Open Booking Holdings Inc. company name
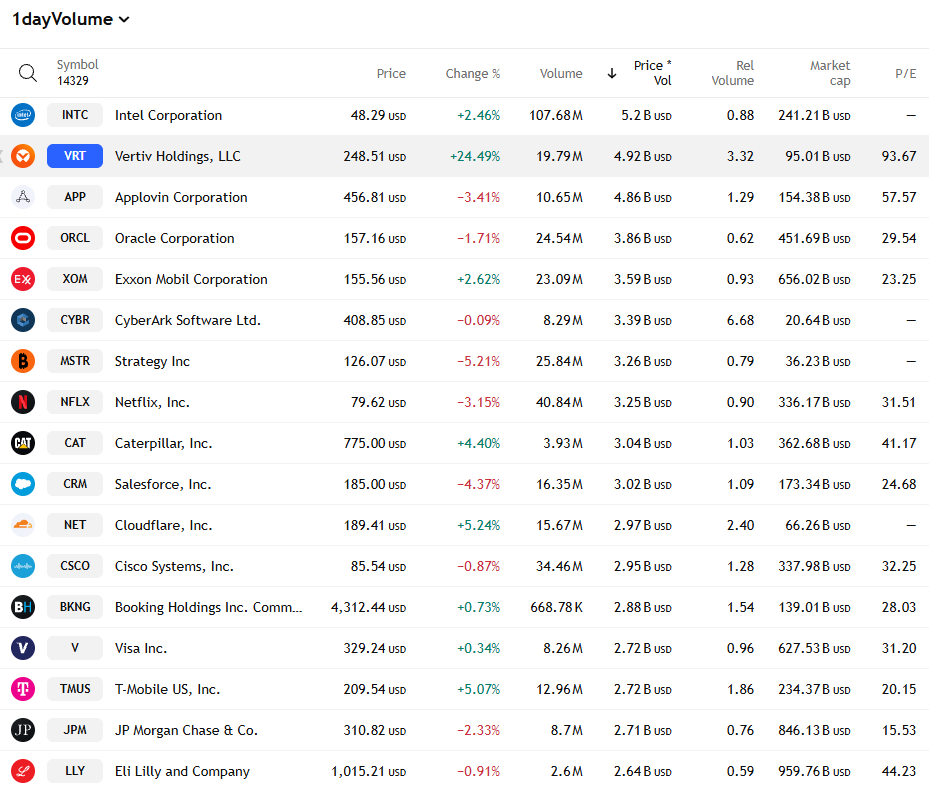Viewport: 929px width, 789px height. coord(209,607)
